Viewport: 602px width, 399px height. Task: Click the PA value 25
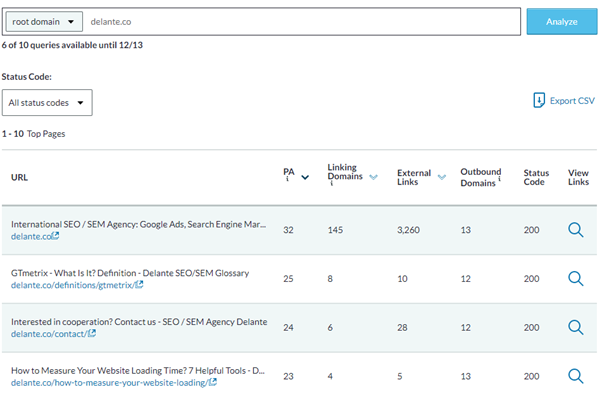coord(288,279)
